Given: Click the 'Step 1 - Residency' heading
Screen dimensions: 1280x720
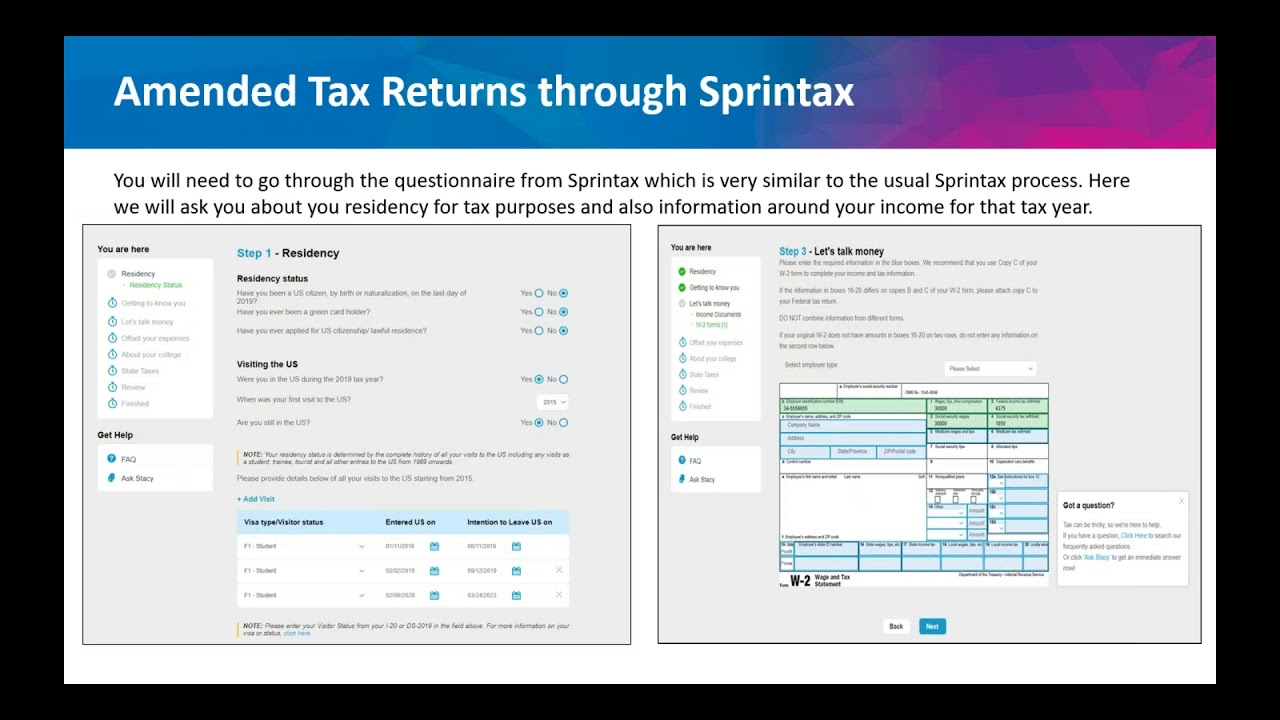Looking at the screenshot, I should [288, 253].
